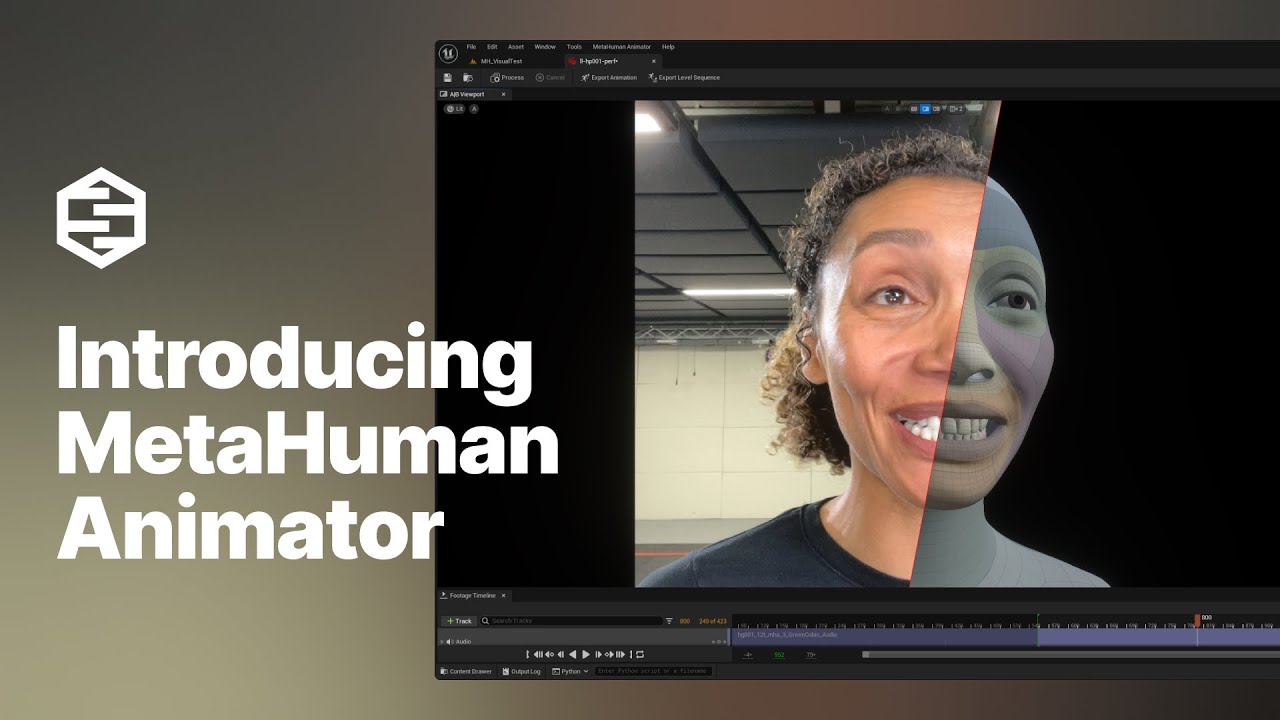The height and width of the screenshot is (720, 1280).
Task: Click Export Animation
Action: [x=608, y=77]
